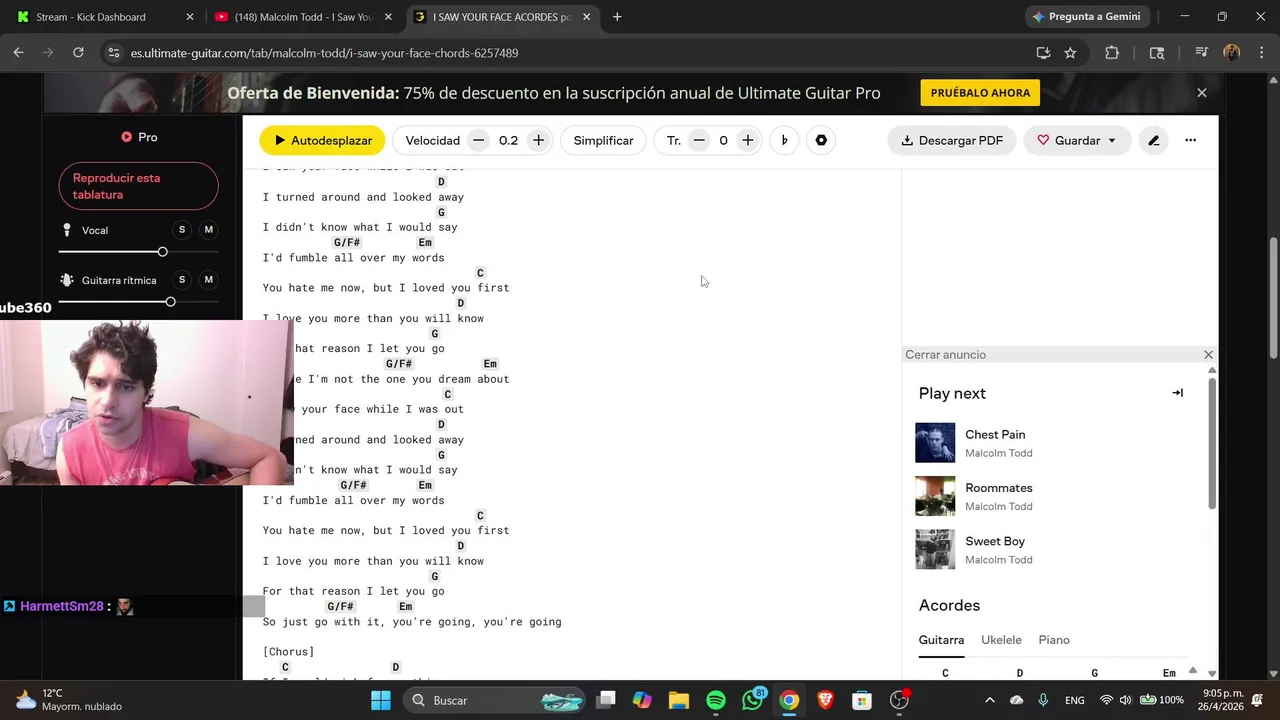
Task: Increase the Velocidad speed value
Action: click(538, 141)
